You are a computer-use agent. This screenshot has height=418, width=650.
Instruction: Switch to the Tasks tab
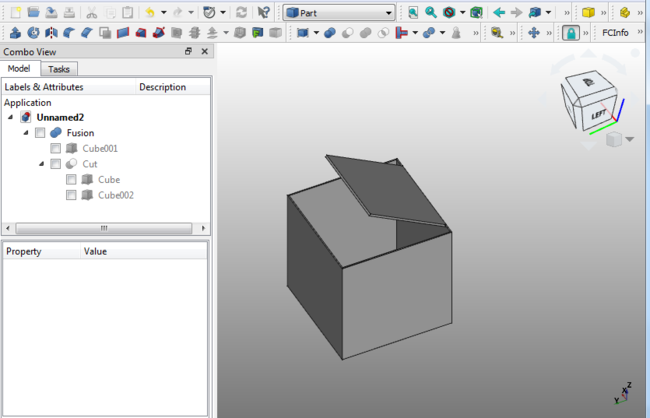(59, 69)
